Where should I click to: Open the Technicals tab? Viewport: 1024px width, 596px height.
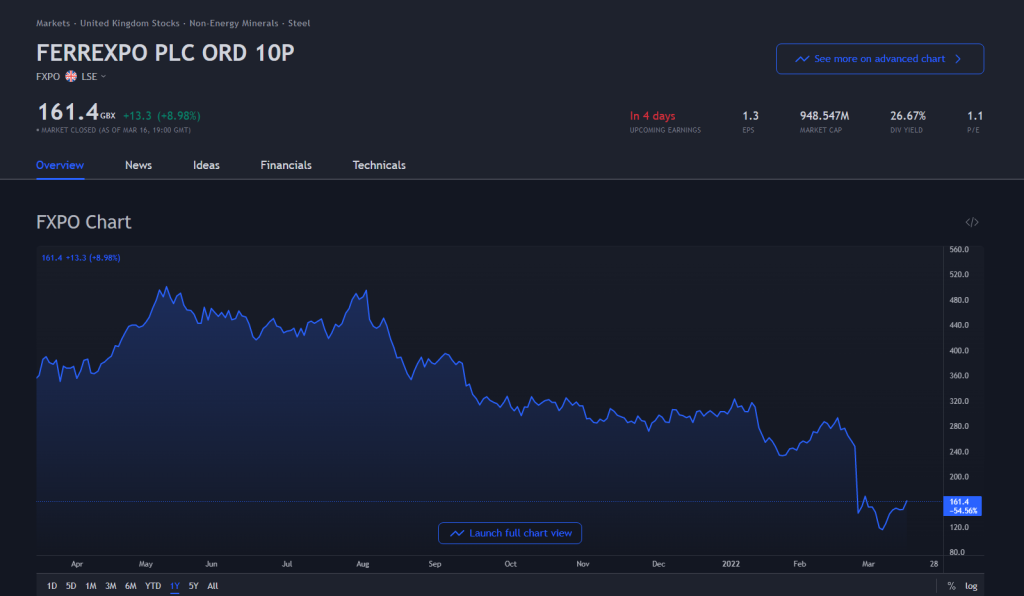[x=379, y=165]
